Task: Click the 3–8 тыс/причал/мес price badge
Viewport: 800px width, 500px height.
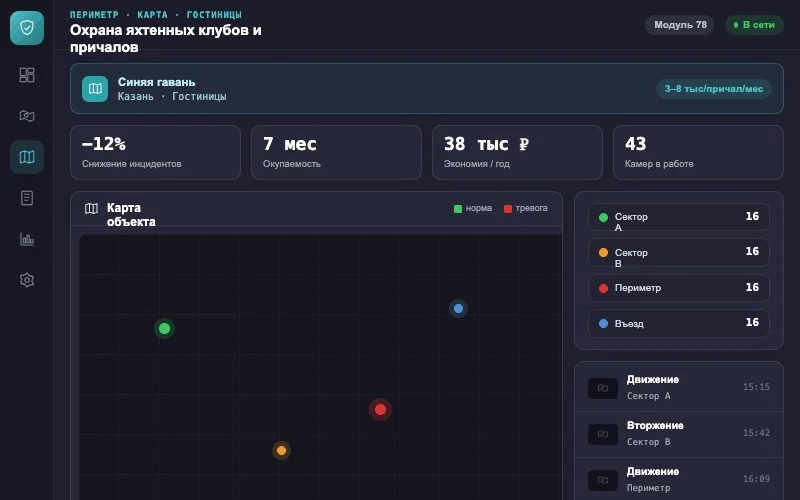Action: (x=713, y=89)
